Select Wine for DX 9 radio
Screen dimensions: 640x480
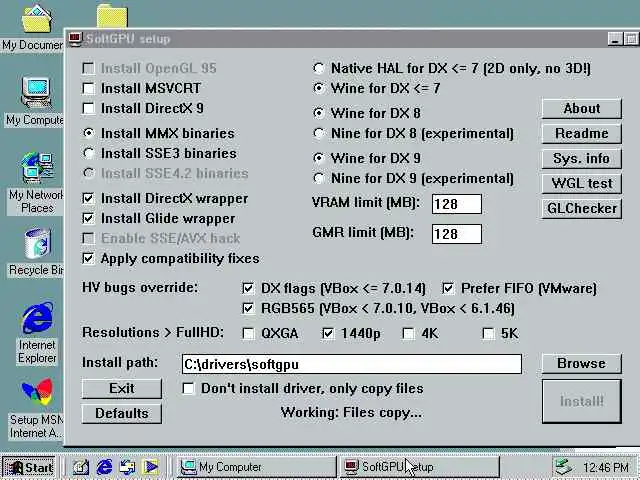(x=319, y=158)
